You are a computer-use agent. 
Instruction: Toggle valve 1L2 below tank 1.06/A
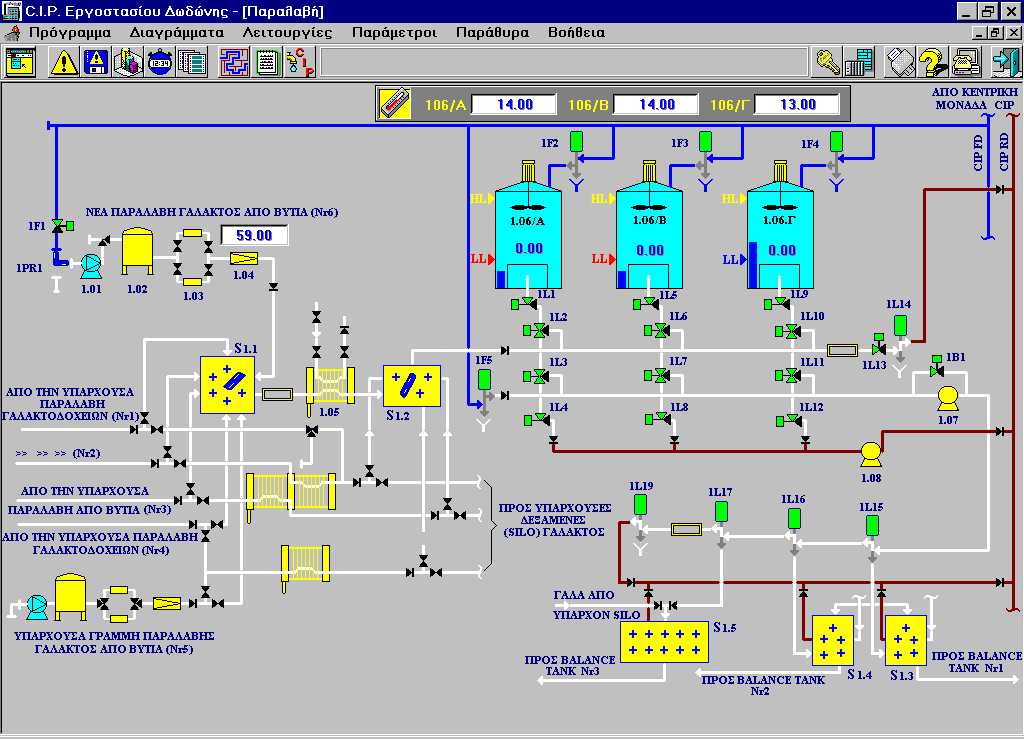[540, 331]
